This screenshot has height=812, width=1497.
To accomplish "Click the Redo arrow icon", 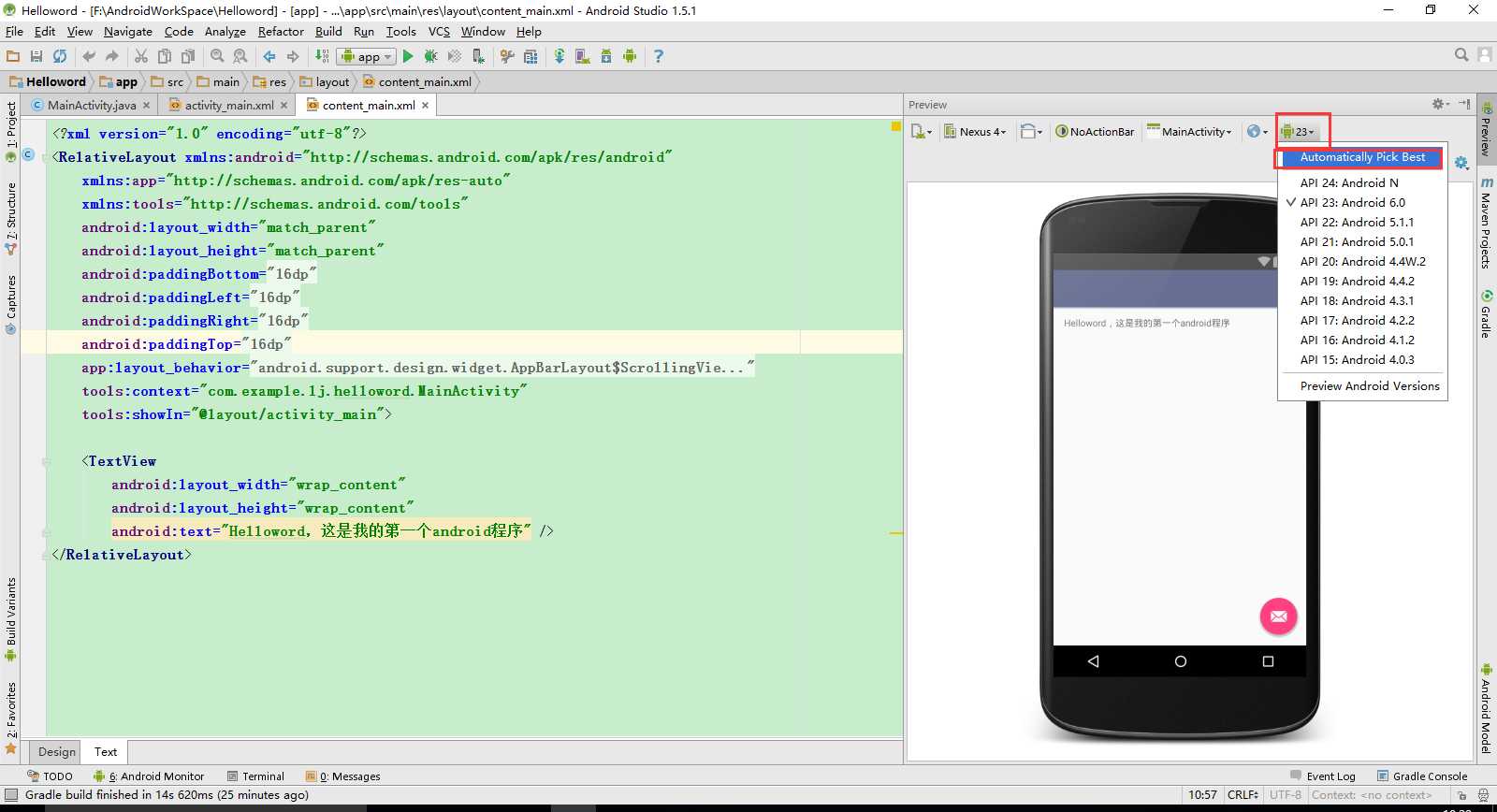I will coord(111,56).
